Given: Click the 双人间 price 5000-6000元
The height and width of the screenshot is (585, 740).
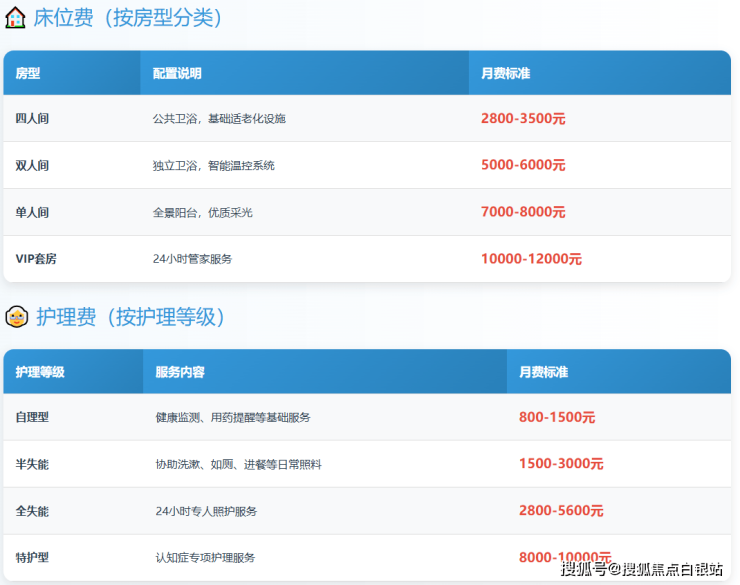Looking at the screenshot, I should pyautogui.click(x=523, y=165).
